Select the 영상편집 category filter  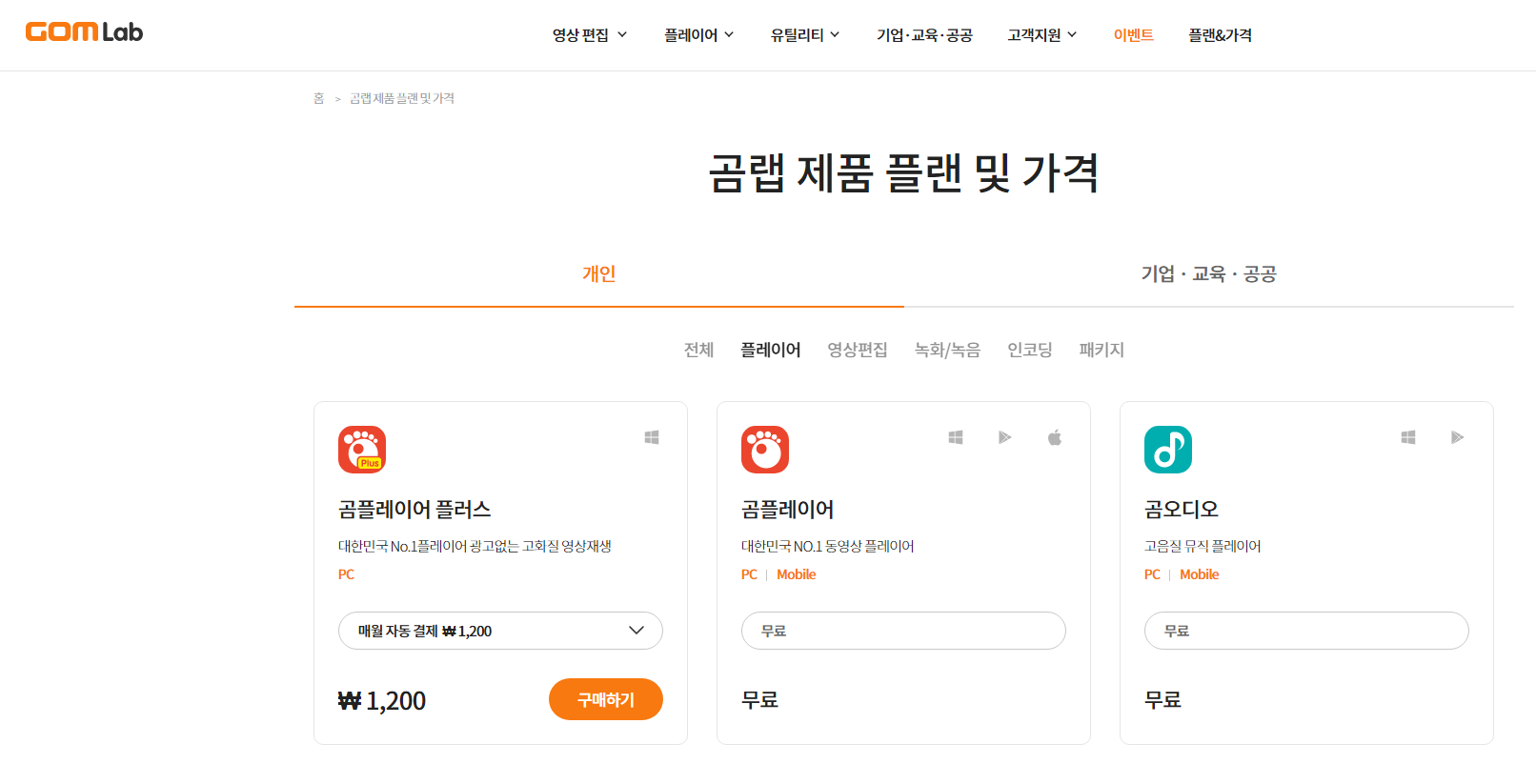point(858,350)
